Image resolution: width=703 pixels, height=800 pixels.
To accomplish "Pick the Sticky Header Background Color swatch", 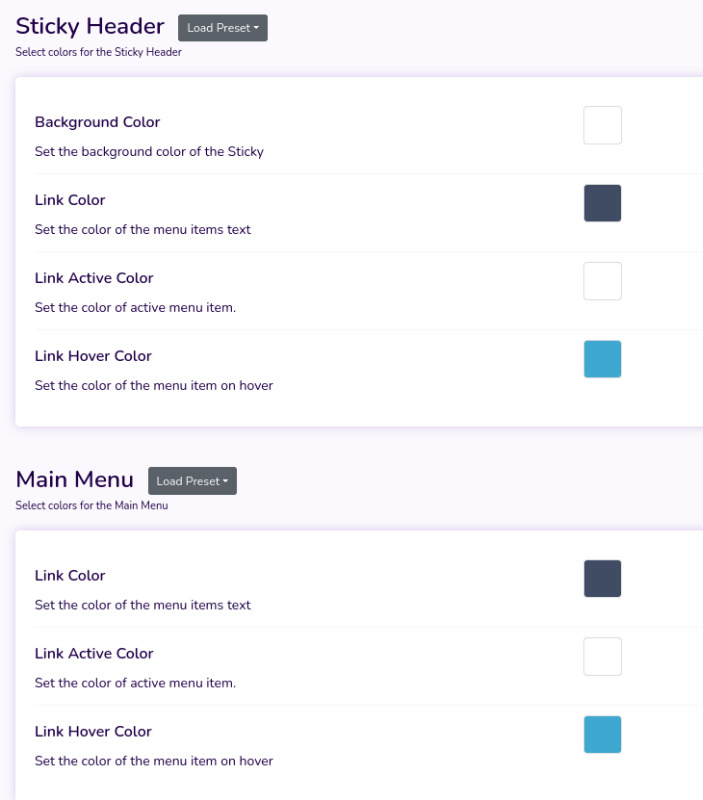I will coord(602,126).
